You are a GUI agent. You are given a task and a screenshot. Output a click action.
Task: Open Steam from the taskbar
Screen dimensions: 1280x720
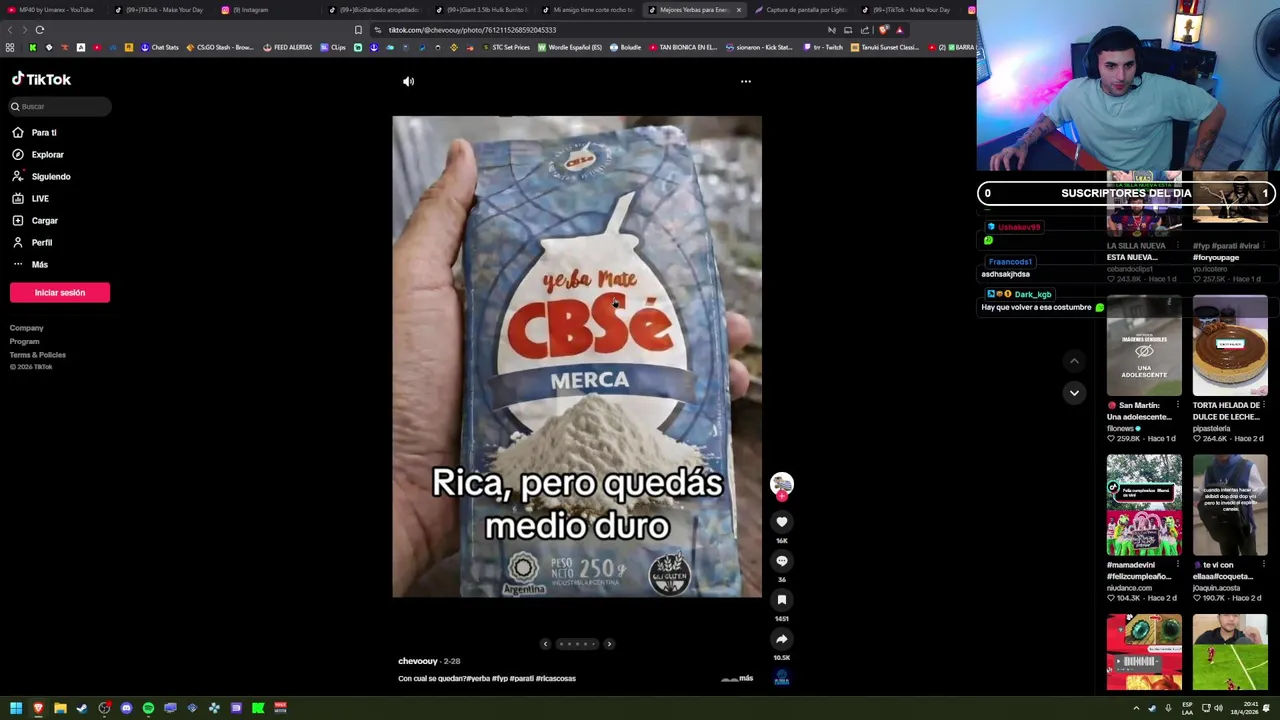pyautogui.click(x=82, y=708)
